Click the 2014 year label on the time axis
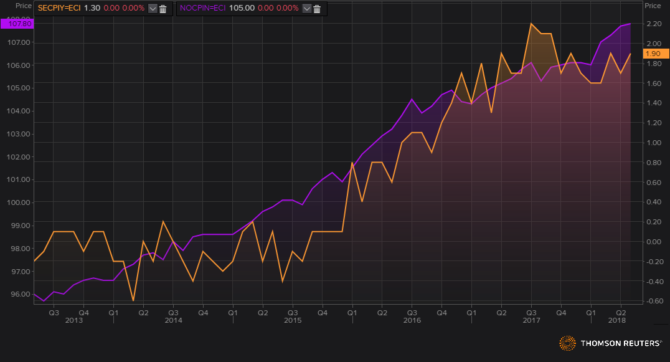This screenshot has height=362, width=670. click(173, 321)
